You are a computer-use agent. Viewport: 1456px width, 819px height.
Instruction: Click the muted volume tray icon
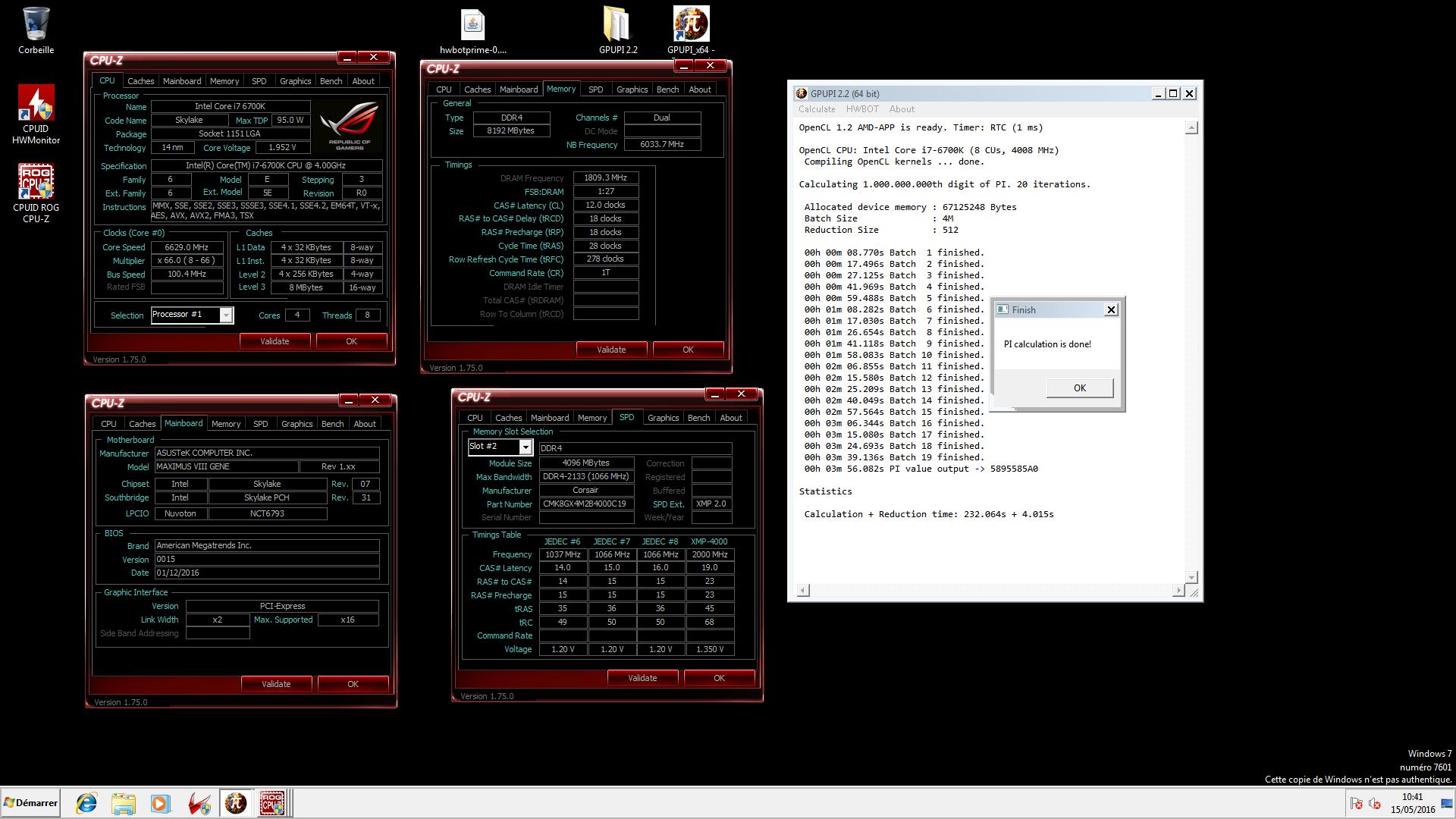pos(1374,804)
